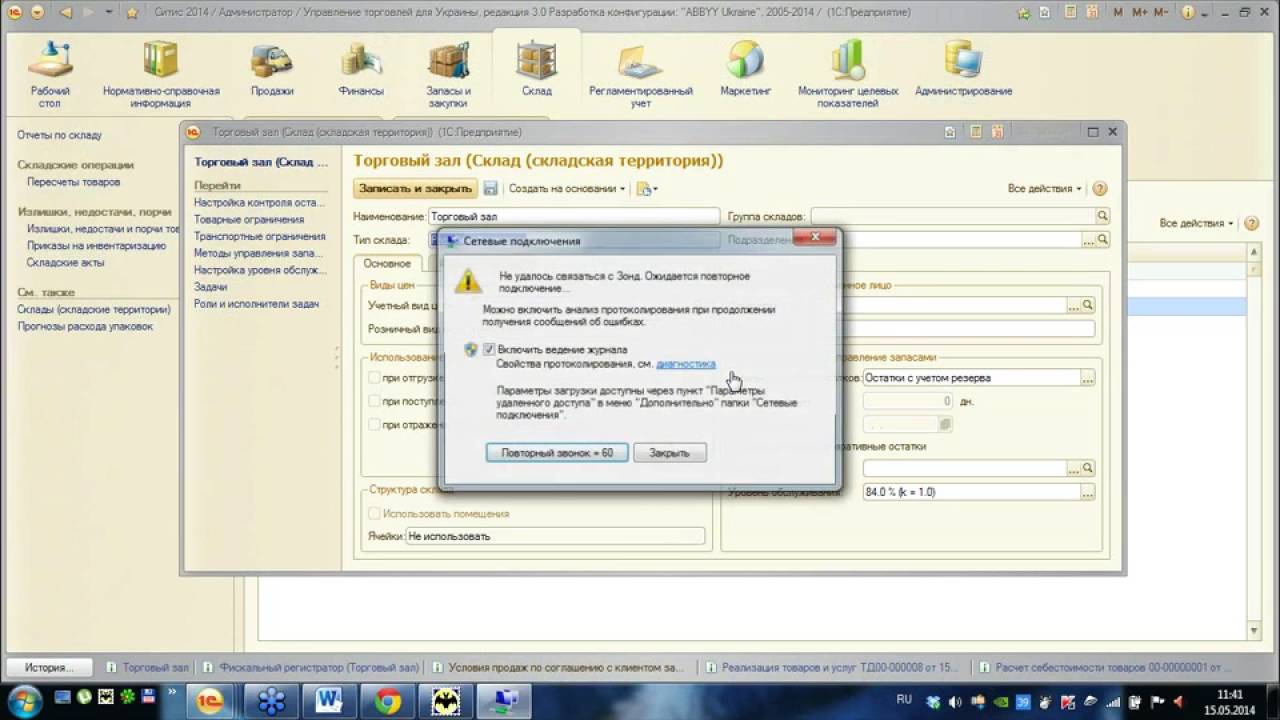This screenshot has width=1280, height=720.
Task: Click the help icon in Торговый зал form
Action: (x=1100, y=188)
